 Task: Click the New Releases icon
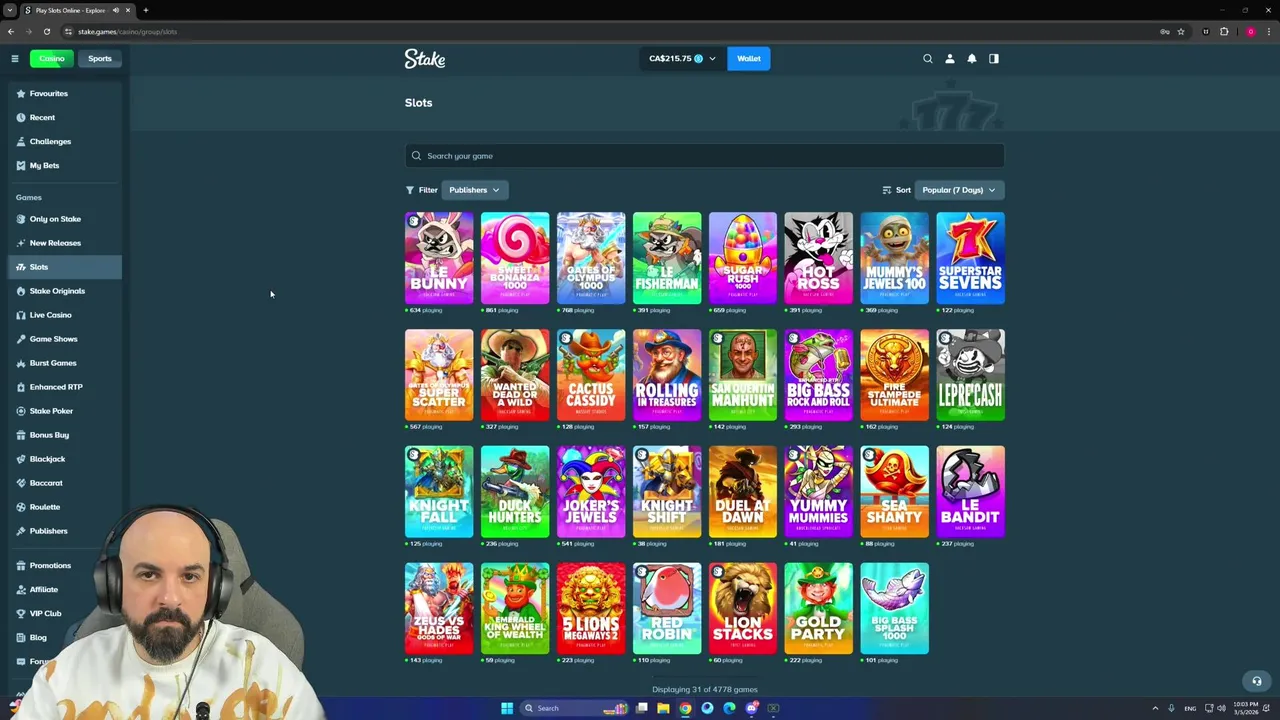pos(21,243)
